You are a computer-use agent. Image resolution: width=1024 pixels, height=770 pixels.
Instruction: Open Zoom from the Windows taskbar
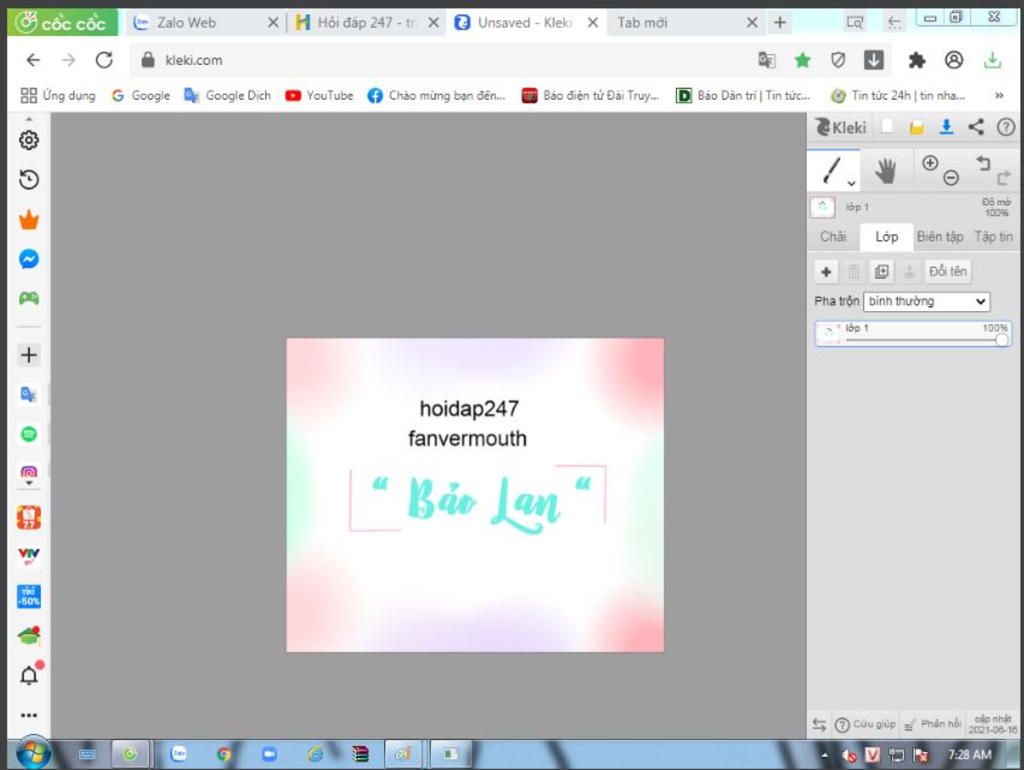269,754
